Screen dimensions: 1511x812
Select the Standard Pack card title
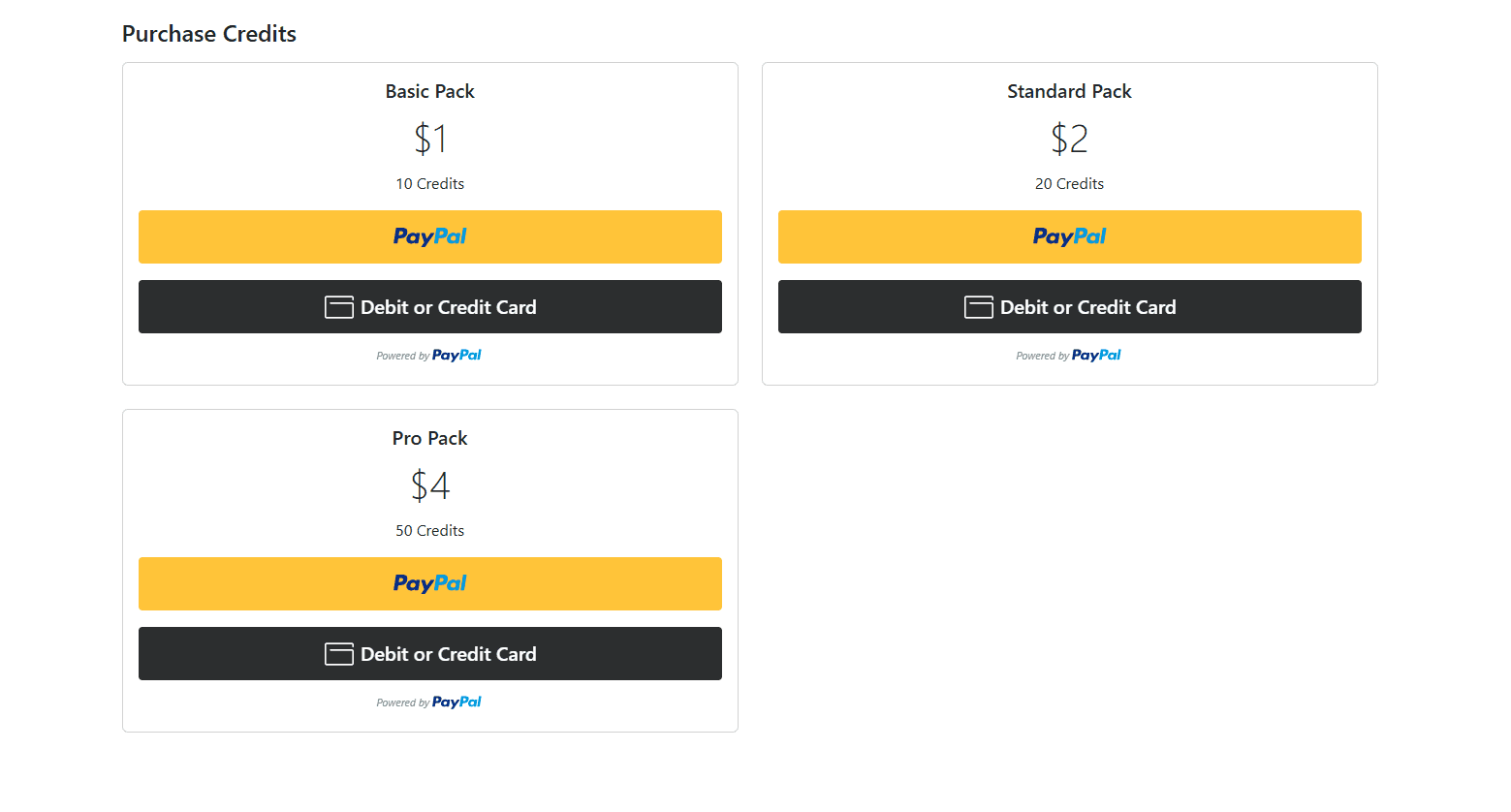1069,90
